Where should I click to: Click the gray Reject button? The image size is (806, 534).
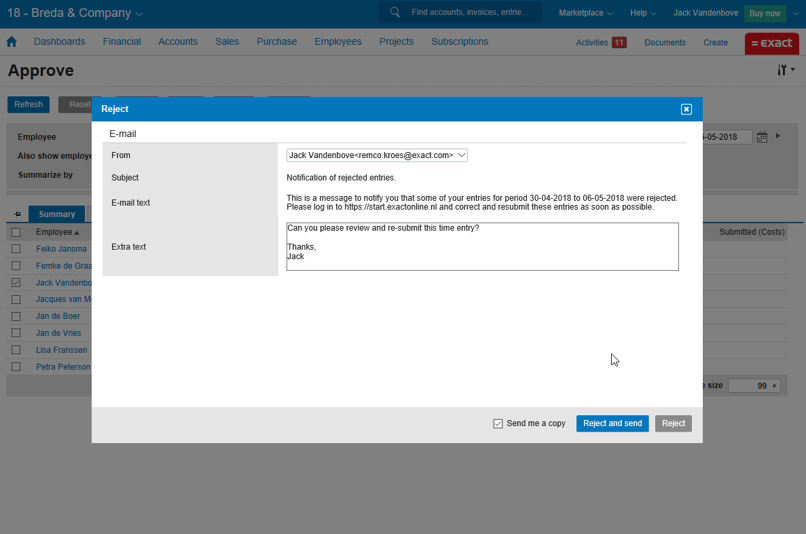[x=673, y=424]
